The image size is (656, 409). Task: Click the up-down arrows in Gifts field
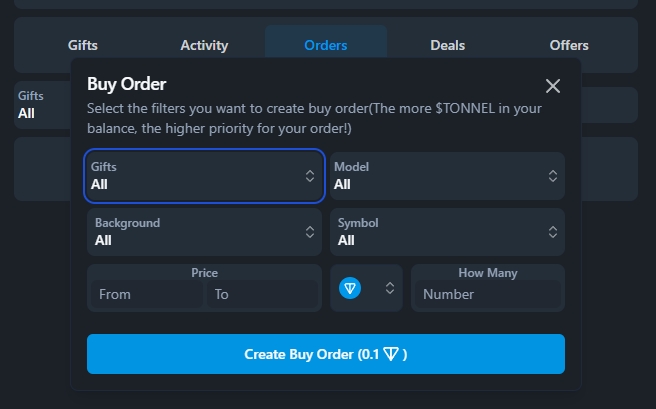click(309, 176)
